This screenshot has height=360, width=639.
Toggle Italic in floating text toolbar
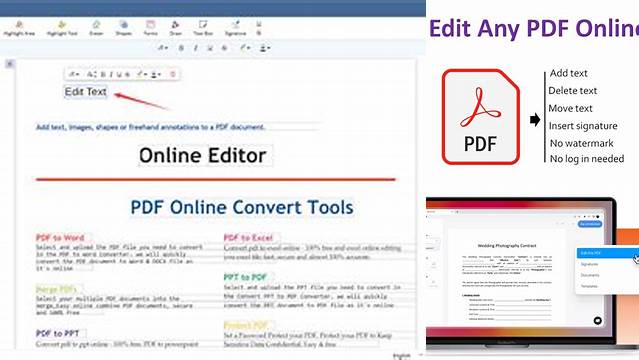click(111, 74)
